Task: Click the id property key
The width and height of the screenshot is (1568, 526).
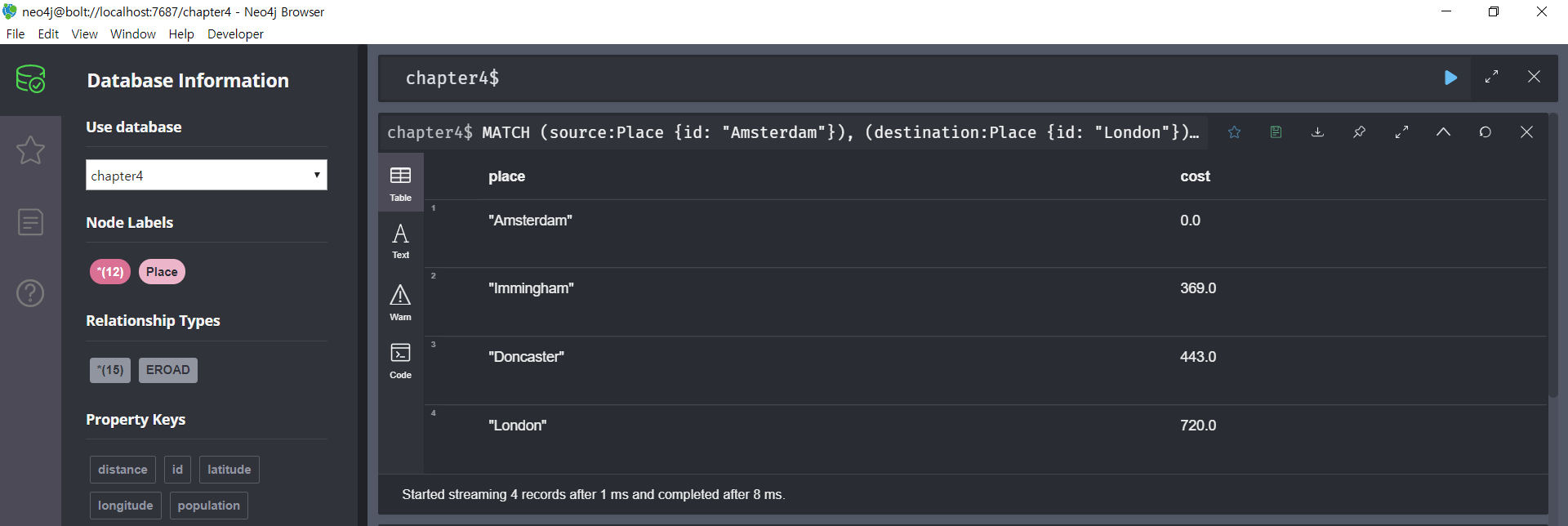Action: pyautogui.click(x=177, y=470)
